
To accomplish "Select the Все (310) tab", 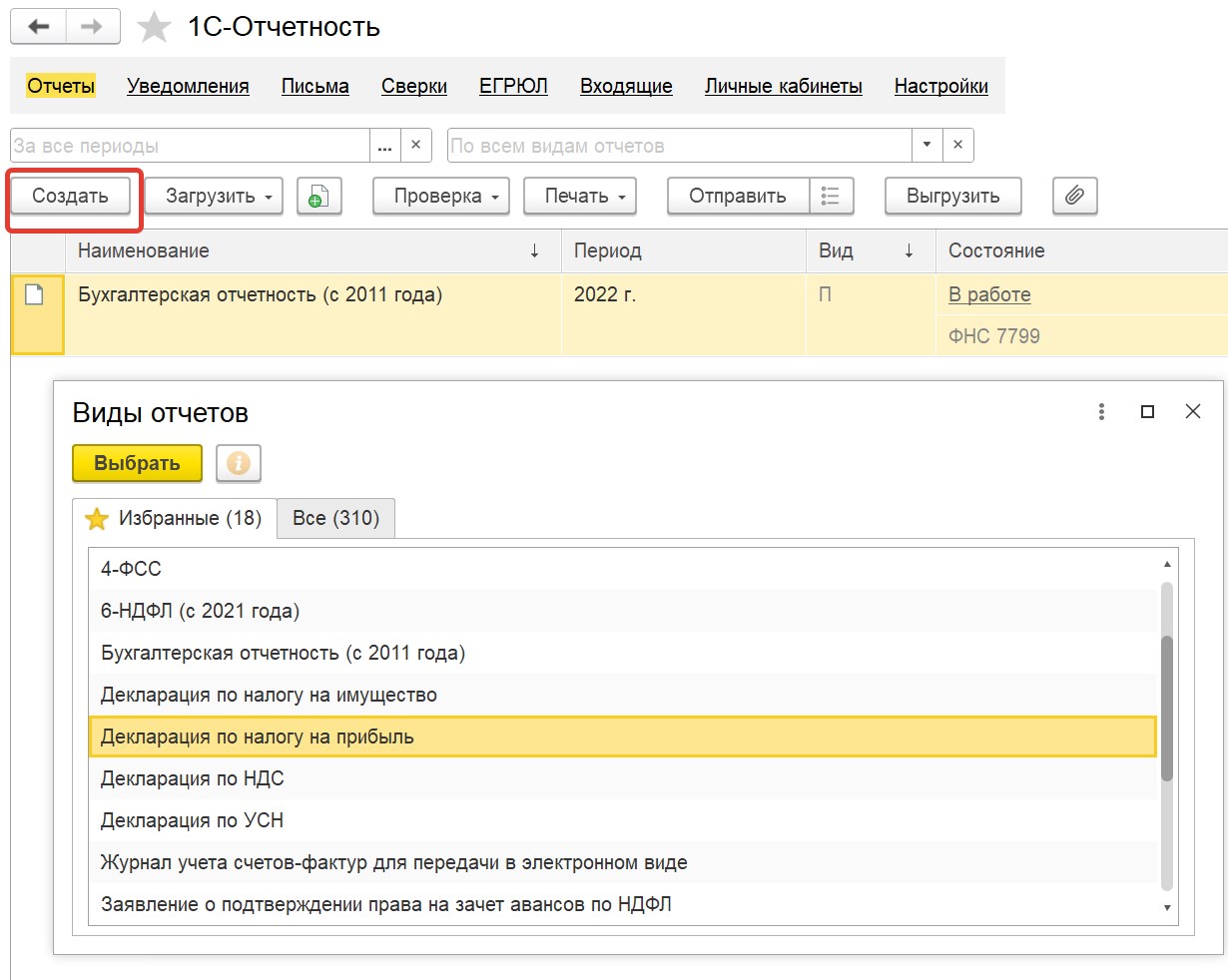I will pos(335,518).
